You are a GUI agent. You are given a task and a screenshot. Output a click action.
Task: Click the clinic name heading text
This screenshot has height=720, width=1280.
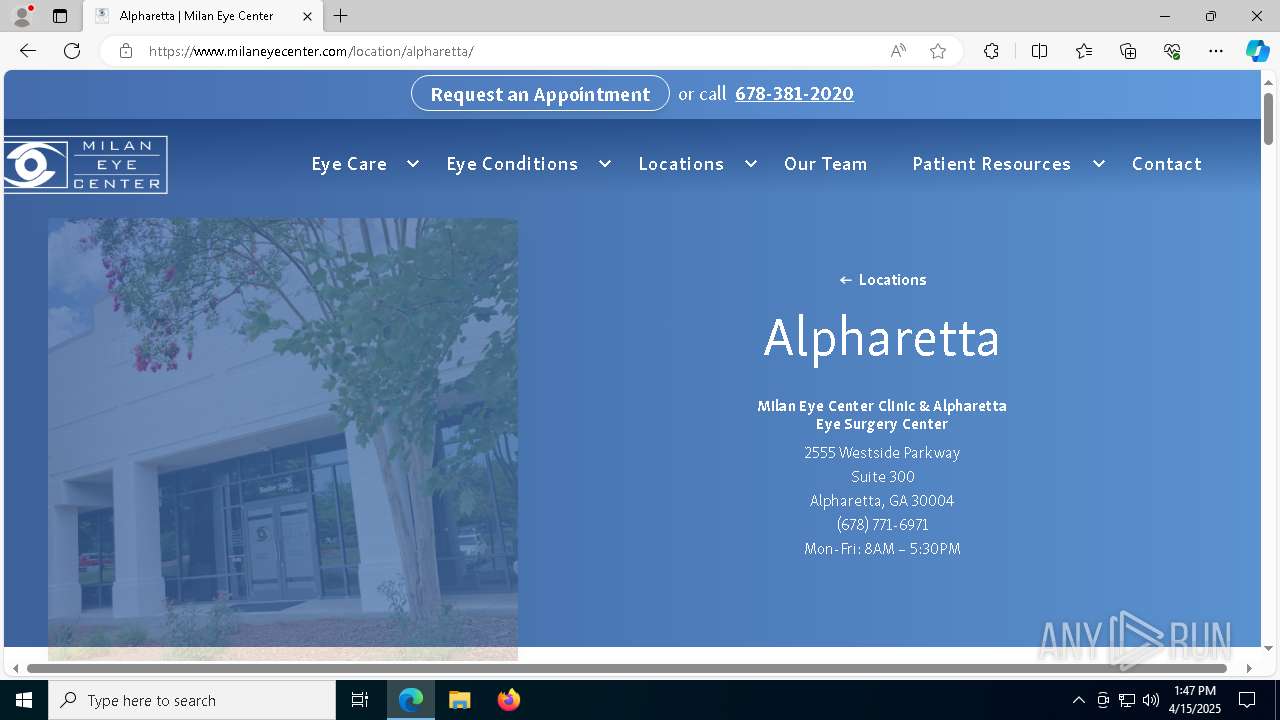coord(882,414)
